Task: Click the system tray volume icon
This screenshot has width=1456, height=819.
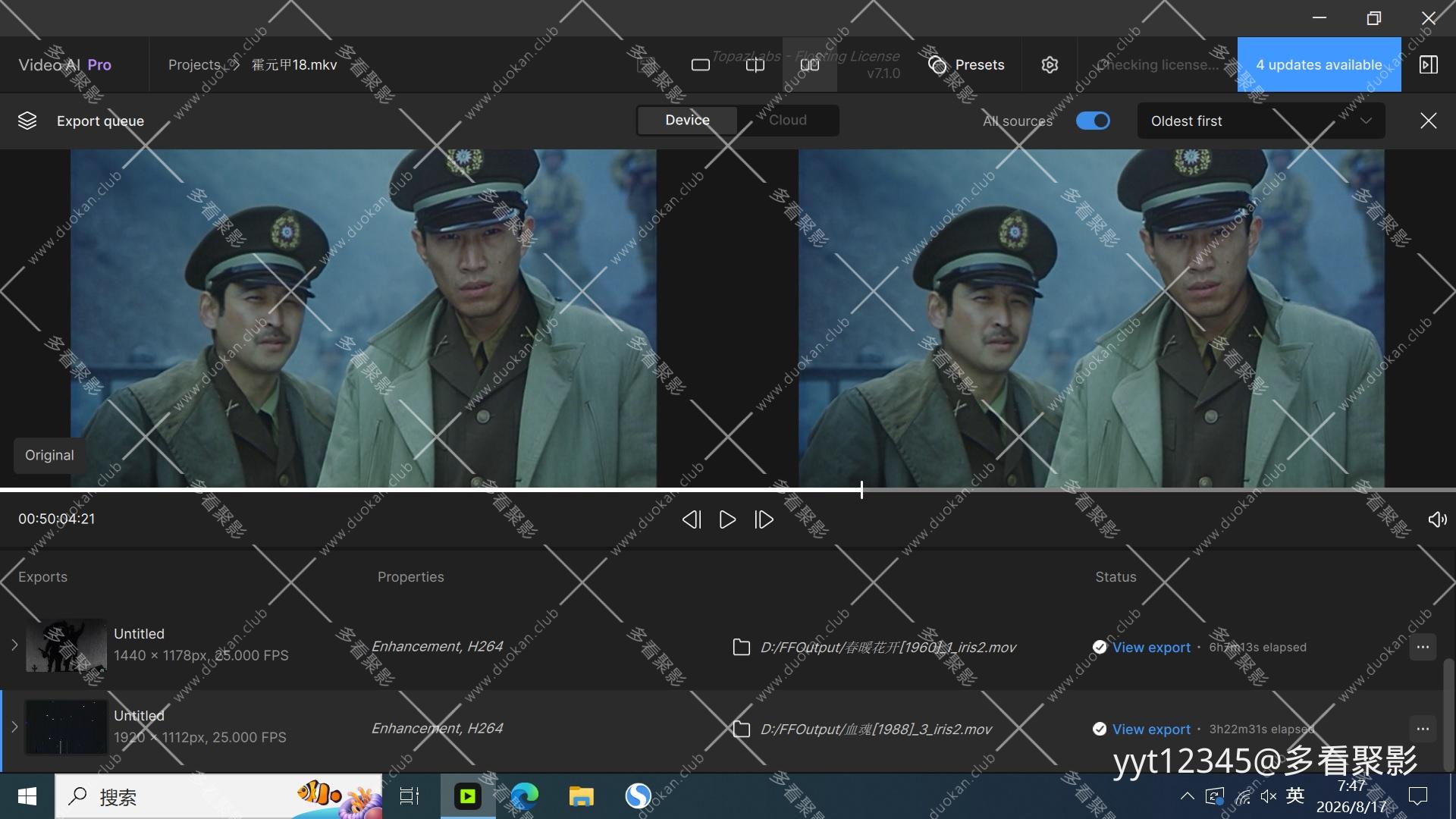Action: [x=1269, y=796]
